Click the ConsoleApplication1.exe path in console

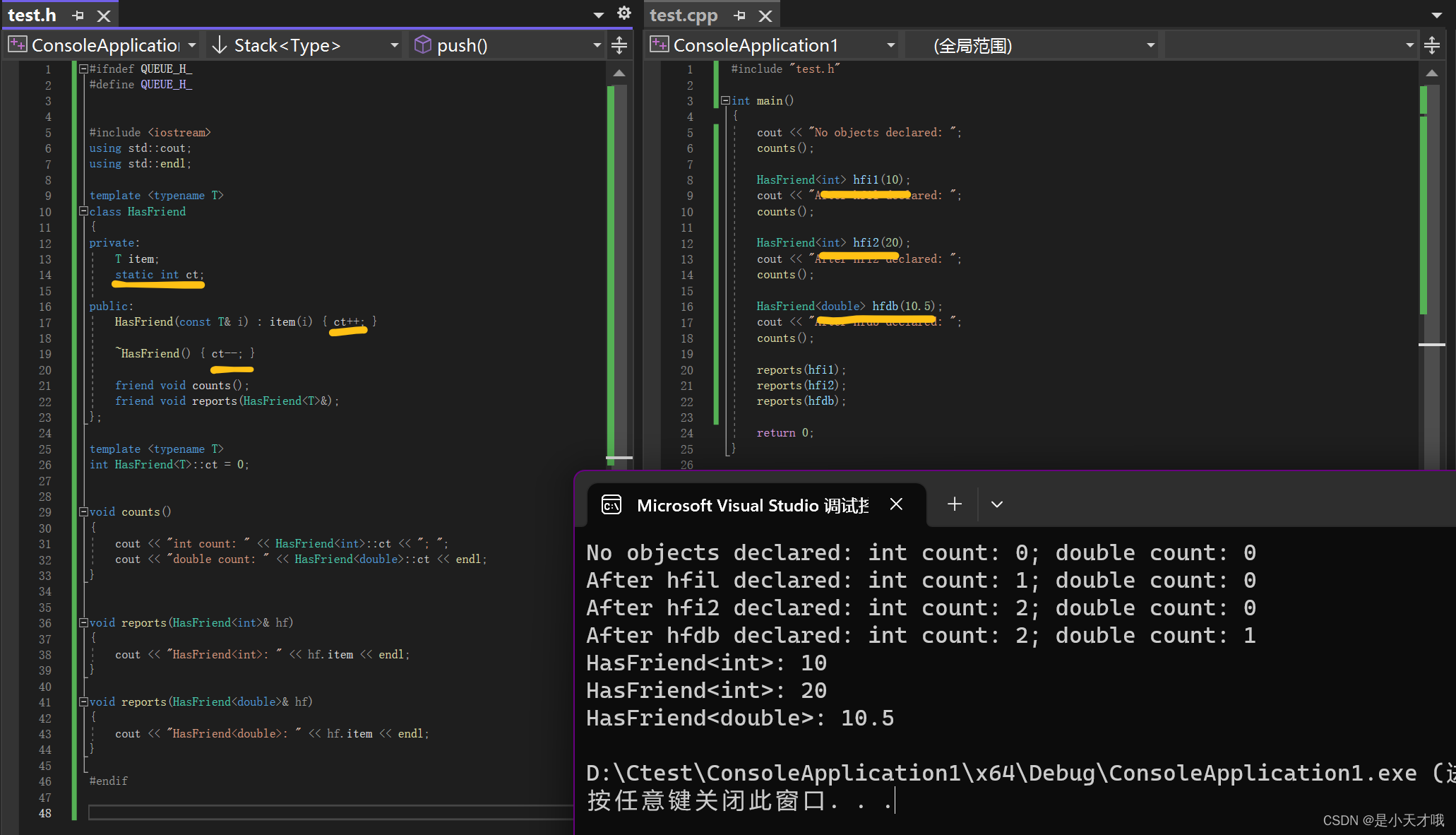pos(1001,774)
